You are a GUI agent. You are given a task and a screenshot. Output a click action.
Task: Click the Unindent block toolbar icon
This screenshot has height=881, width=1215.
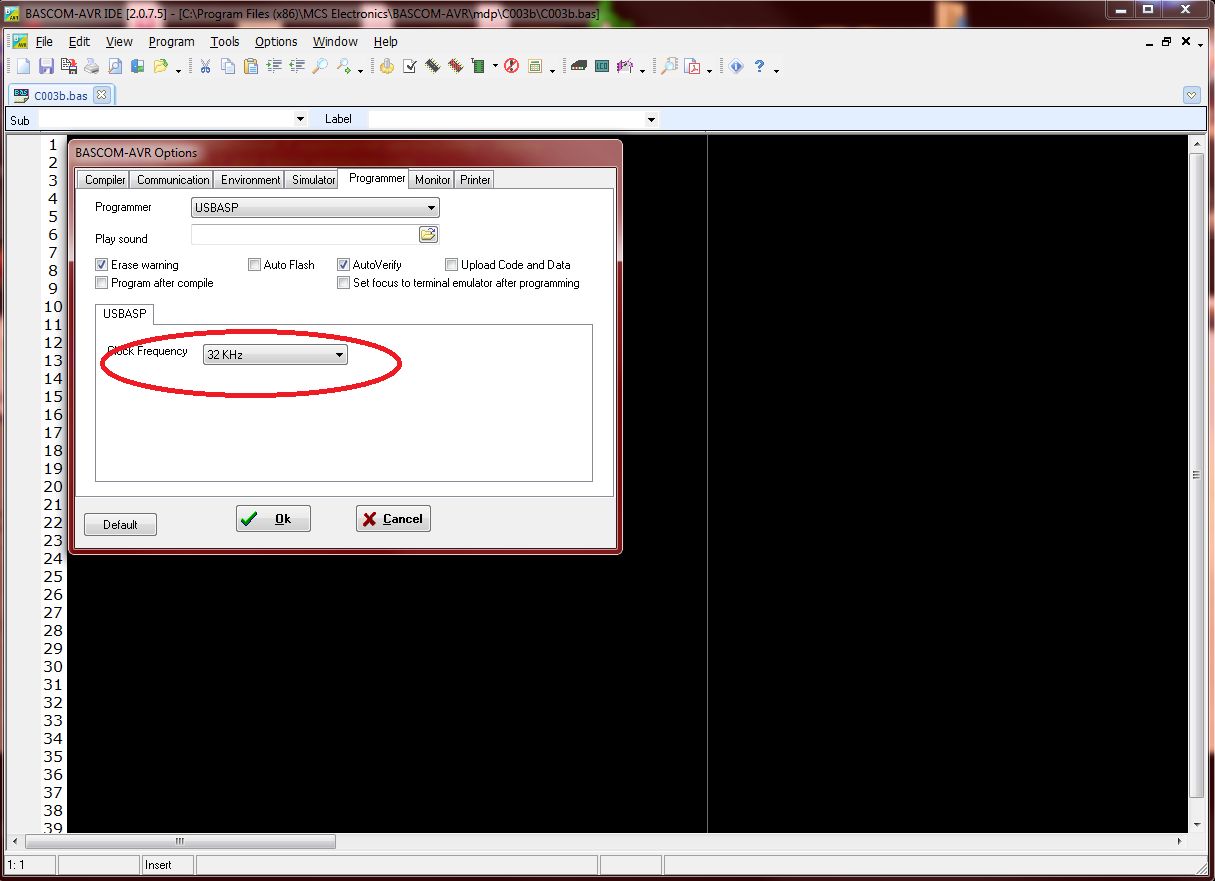click(297, 66)
